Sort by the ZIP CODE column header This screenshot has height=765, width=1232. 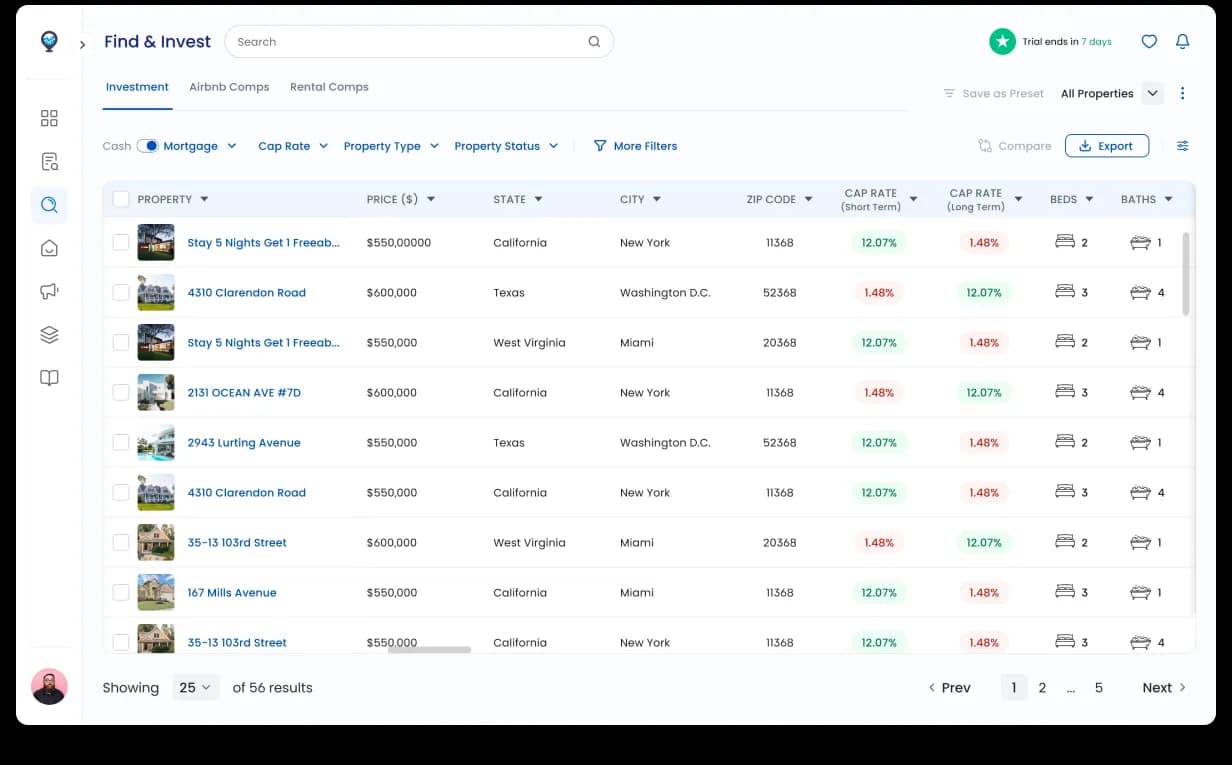780,199
